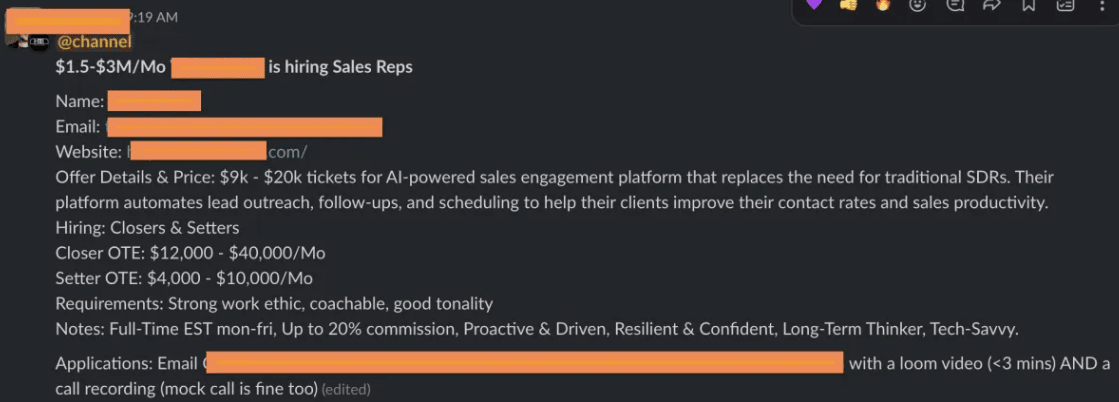
Task: React with the fire emoji
Action: 883,5
